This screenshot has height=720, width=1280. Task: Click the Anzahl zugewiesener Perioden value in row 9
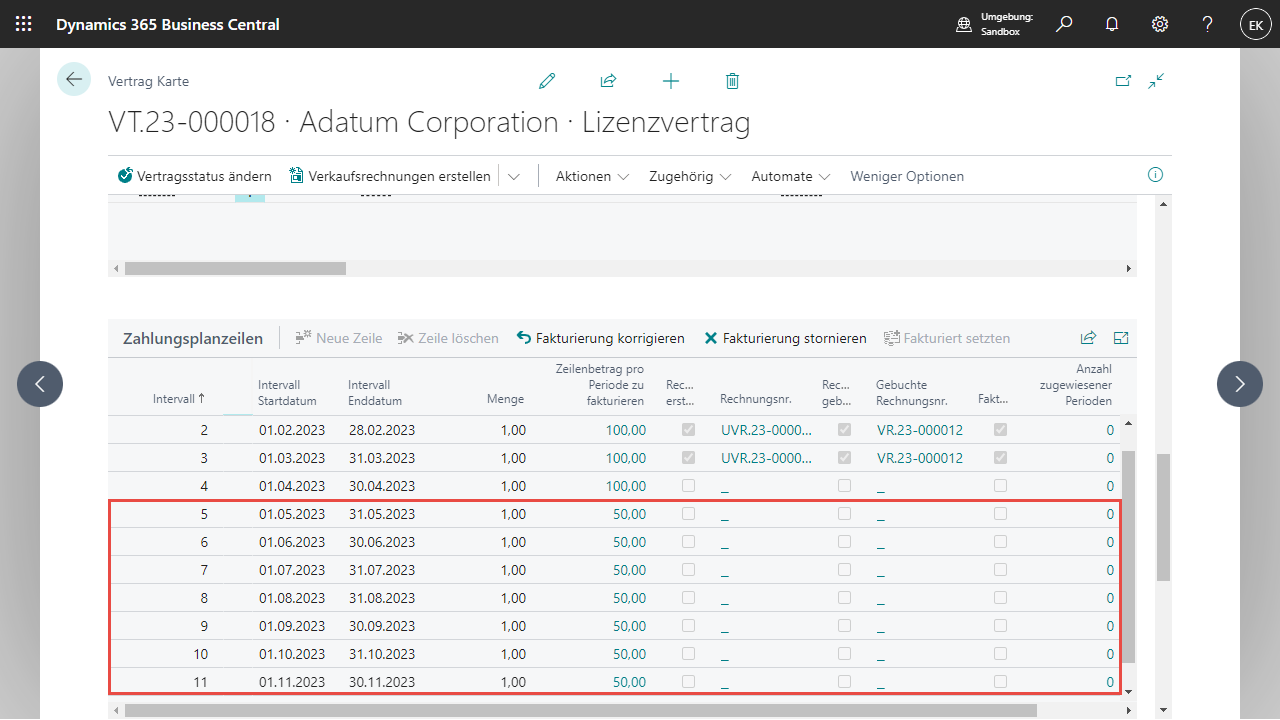1110,626
